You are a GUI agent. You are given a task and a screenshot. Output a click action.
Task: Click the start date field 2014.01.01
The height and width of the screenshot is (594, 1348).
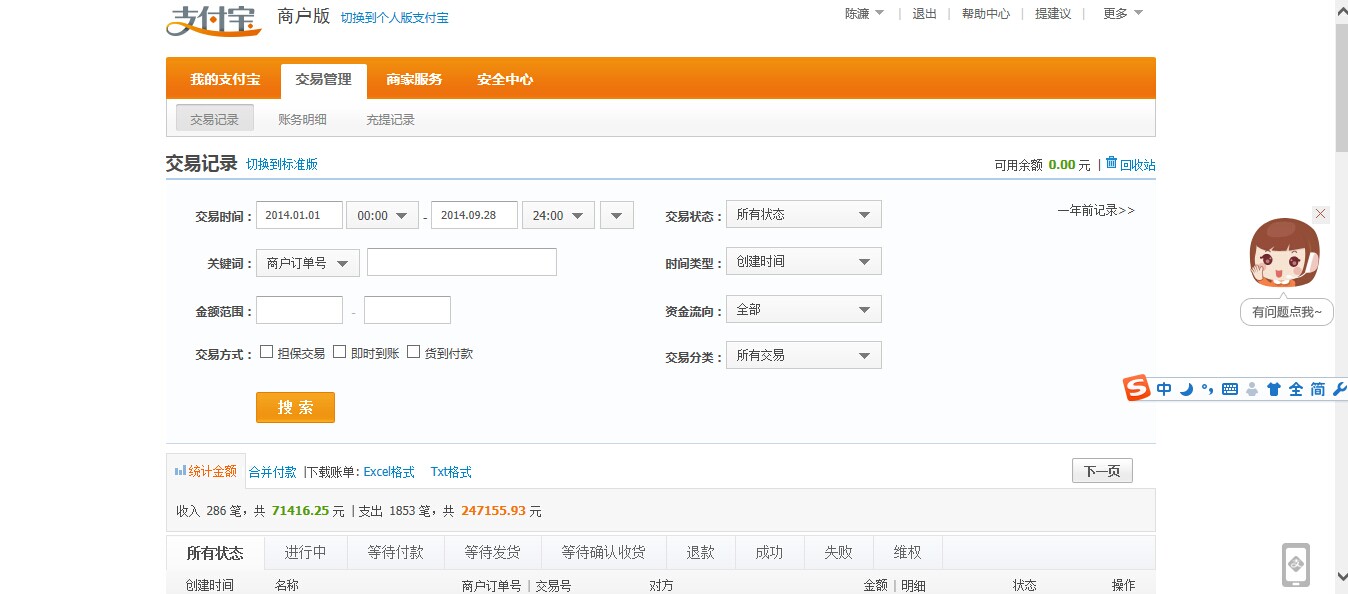[x=299, y=215]
